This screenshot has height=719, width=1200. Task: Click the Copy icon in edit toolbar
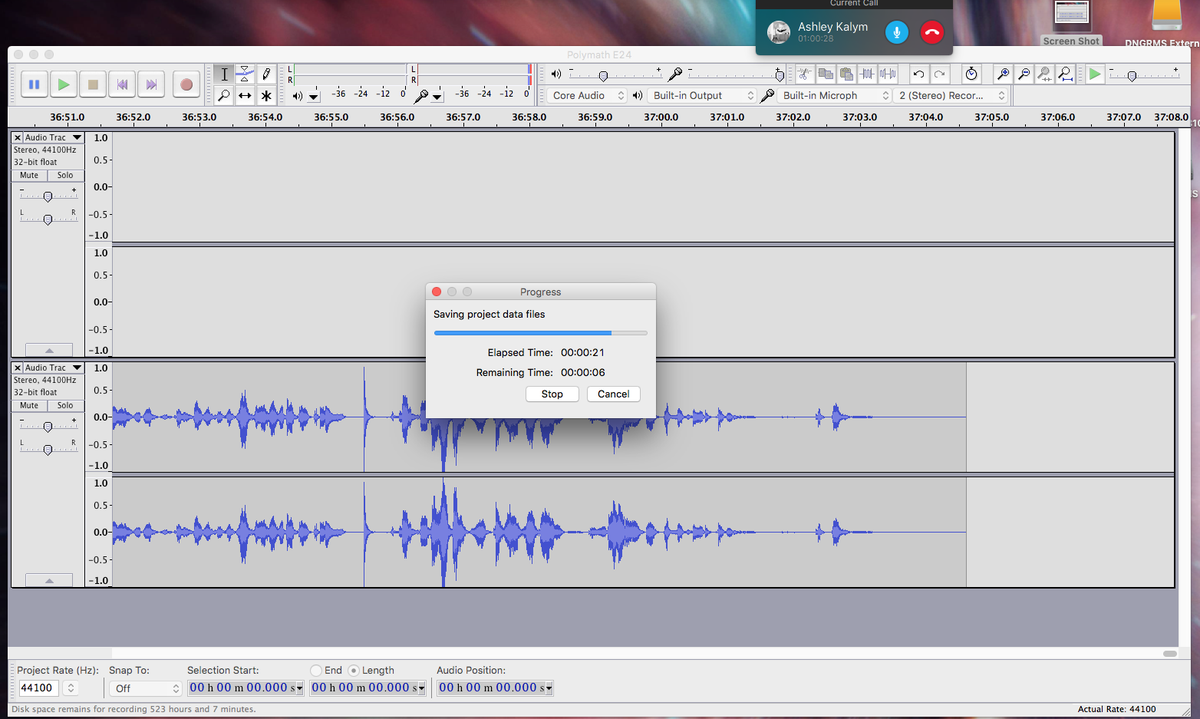tap(825, 74)
